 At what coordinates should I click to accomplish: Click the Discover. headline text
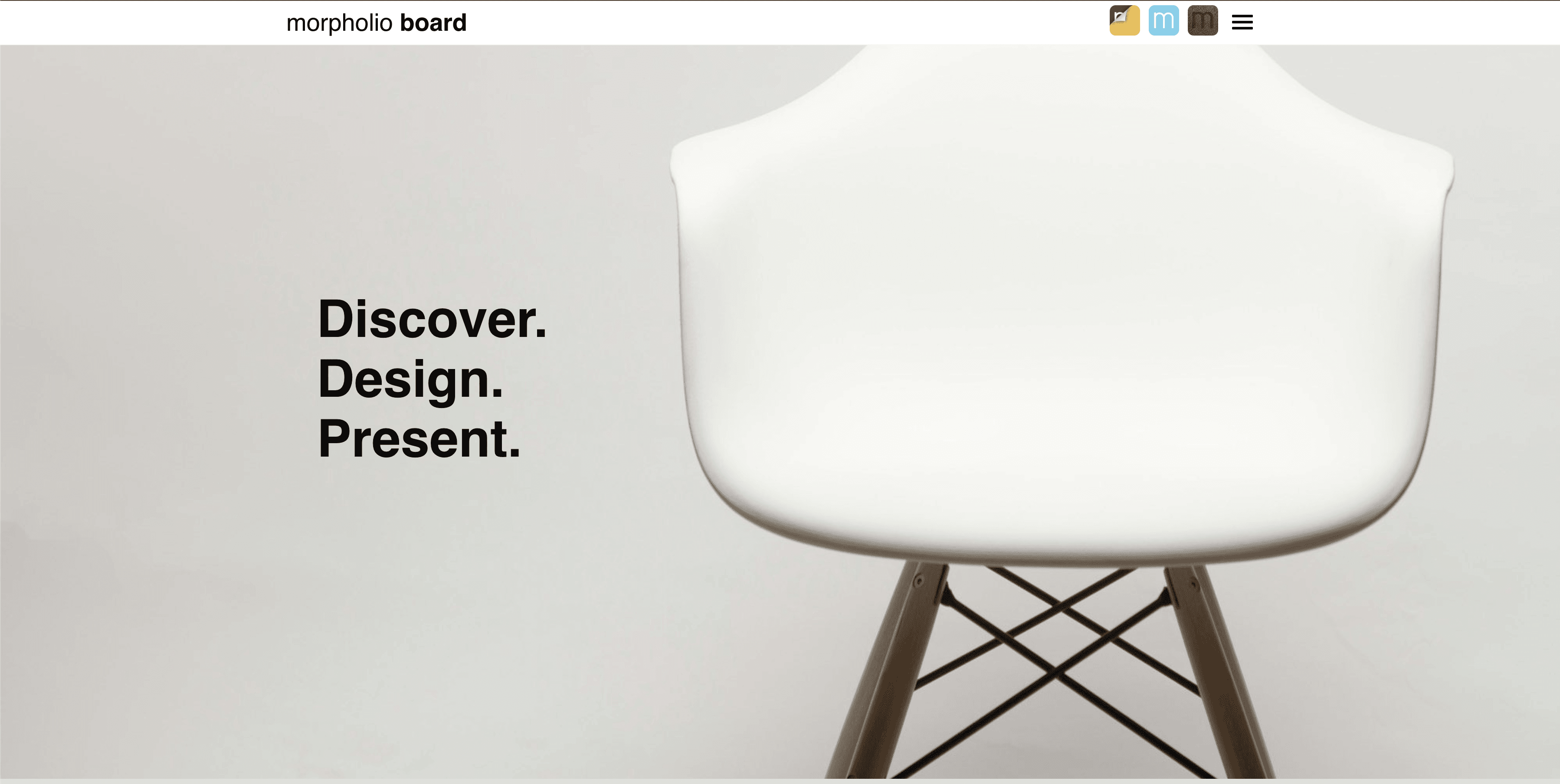click(x=433, y=319)
